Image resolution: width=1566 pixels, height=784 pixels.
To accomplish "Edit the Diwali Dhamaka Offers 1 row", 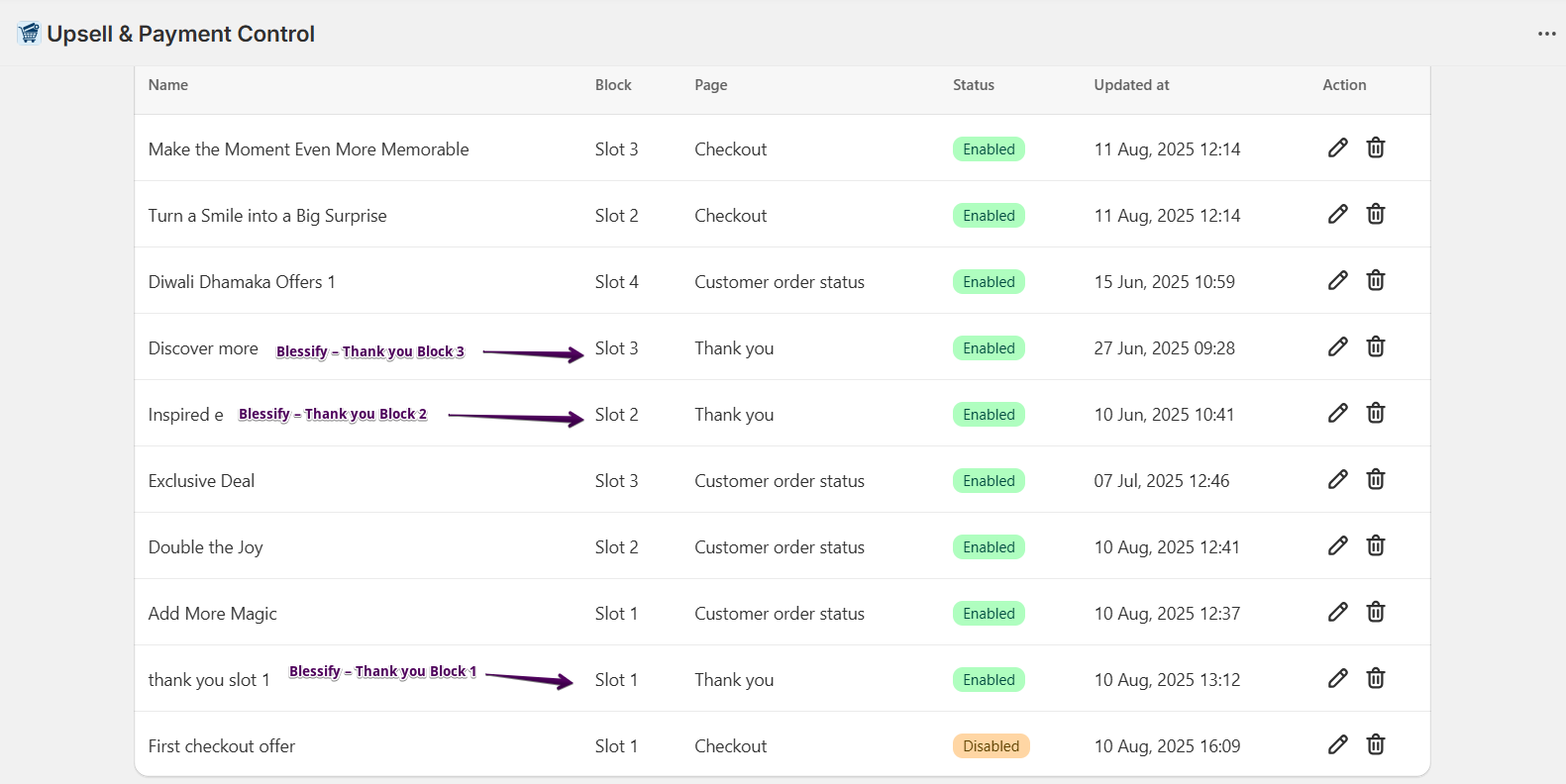I will tap(1337, 281).
